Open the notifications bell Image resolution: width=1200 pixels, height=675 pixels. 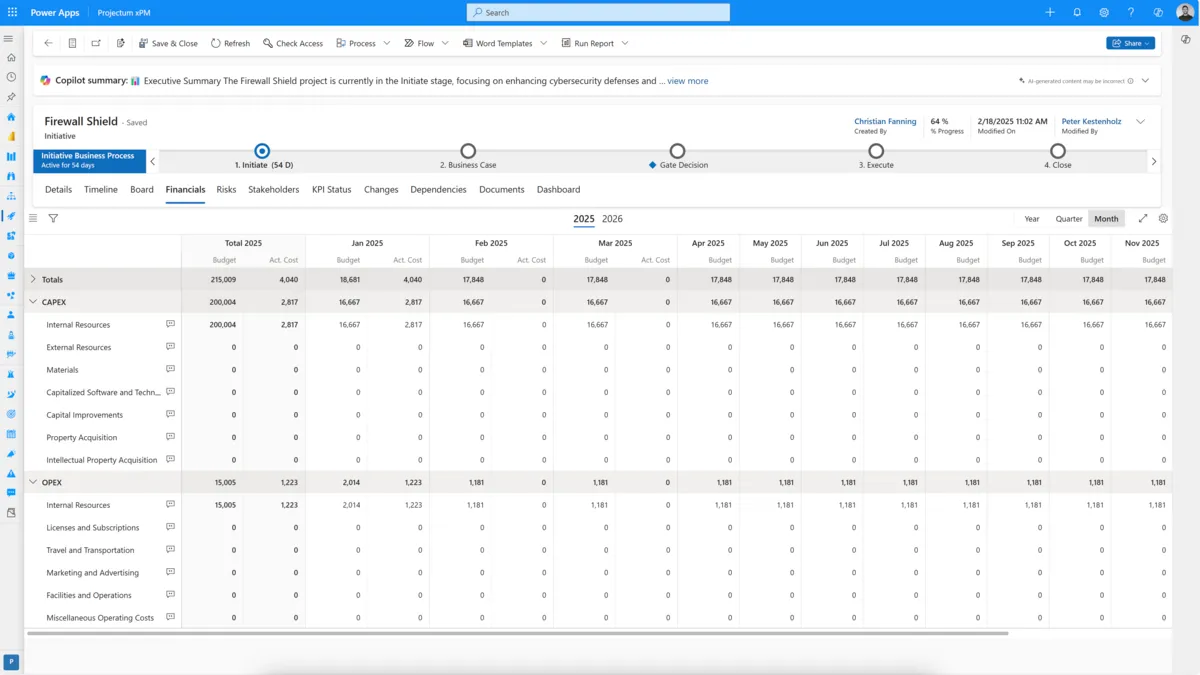[1077, 13]
